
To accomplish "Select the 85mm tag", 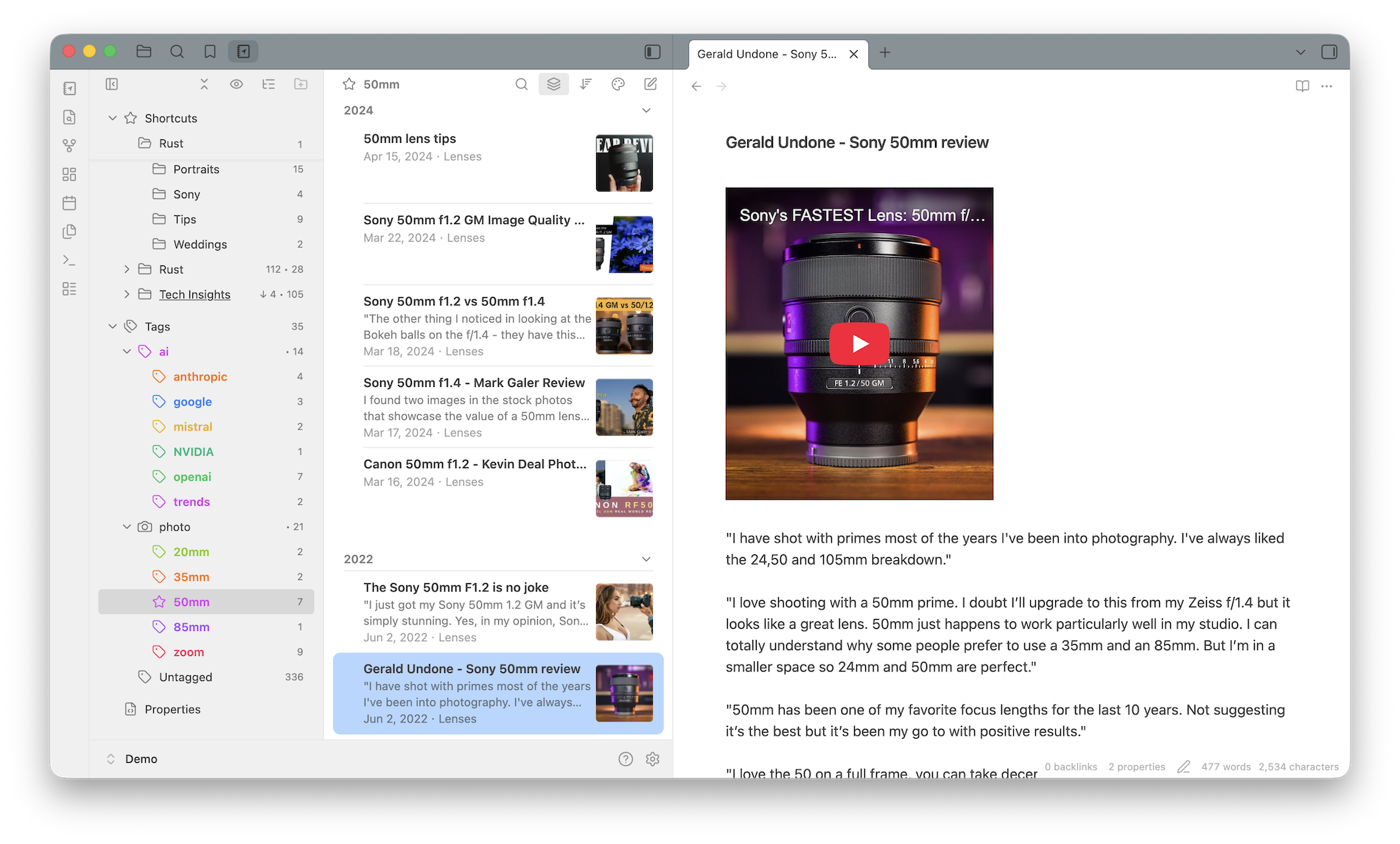I will (x=206, y=627).
